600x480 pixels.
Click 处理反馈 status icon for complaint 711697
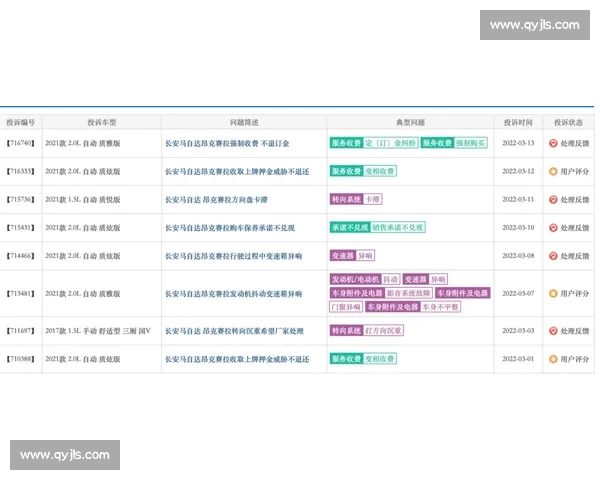[553, 330]
